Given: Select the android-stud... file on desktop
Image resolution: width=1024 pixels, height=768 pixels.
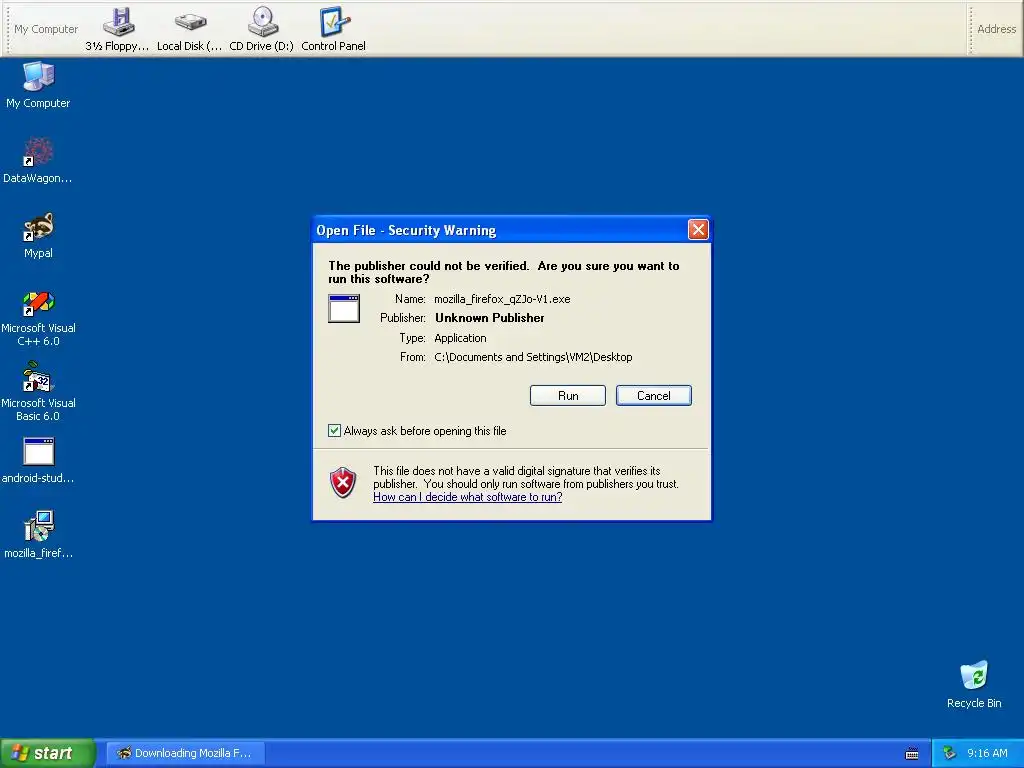Looking at the screenshot, I should pyautogui.click(x=38, y=460).
